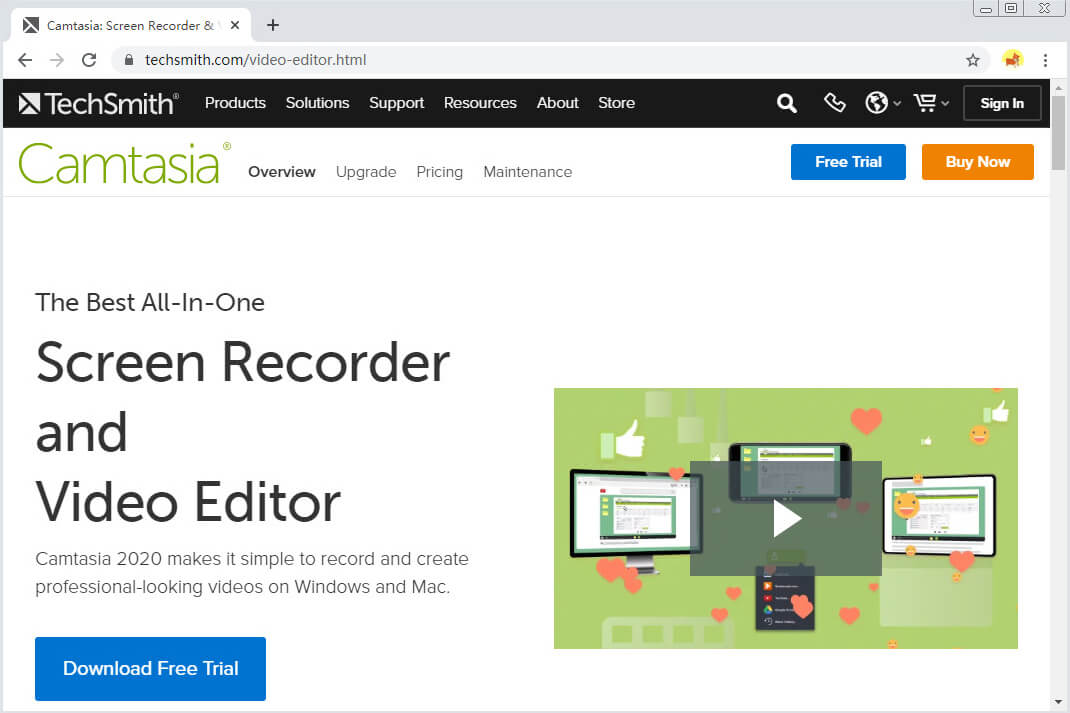Click the scrollbar up arrow
Image resolution: width=1070 pixels, height=713 pixels.
coord(1058,88)
